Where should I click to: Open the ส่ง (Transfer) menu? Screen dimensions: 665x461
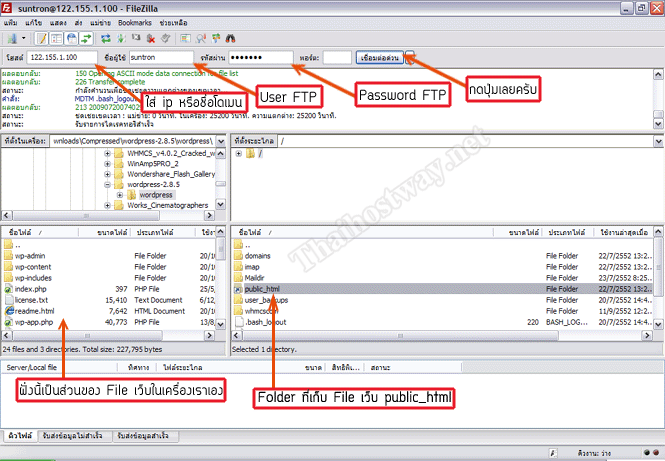[78, 23]
